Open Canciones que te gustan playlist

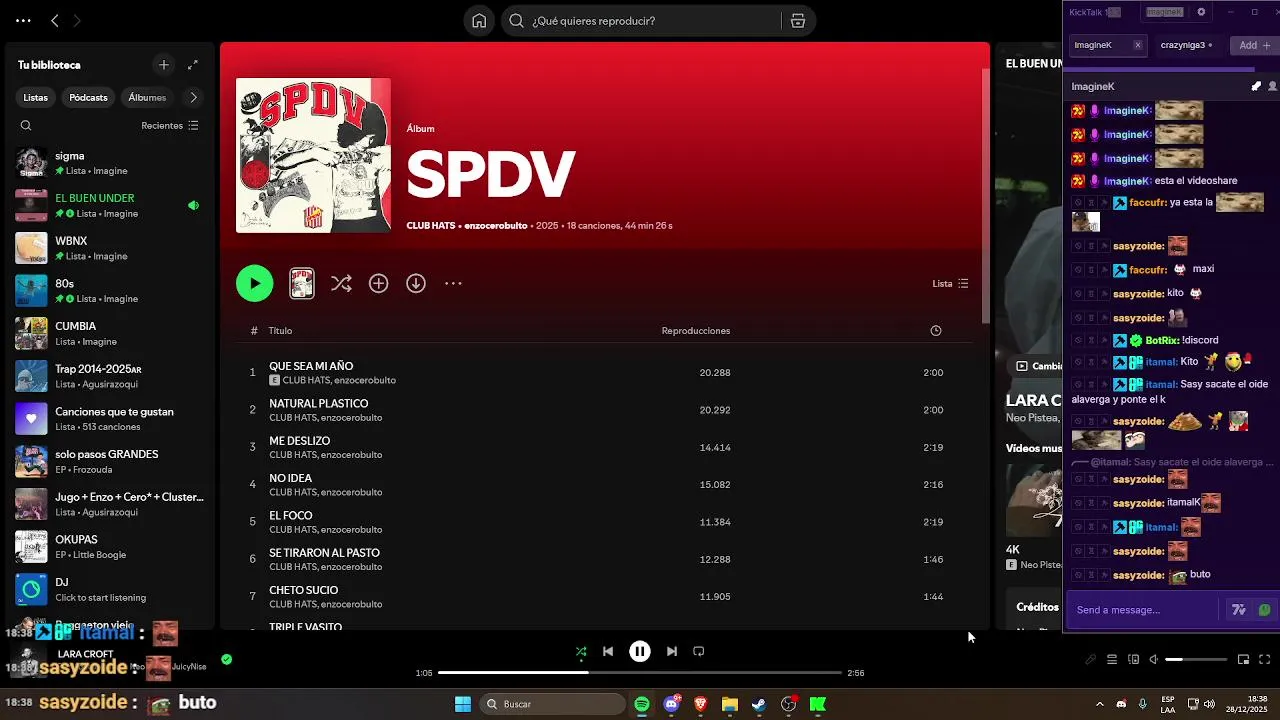(108, 419)
